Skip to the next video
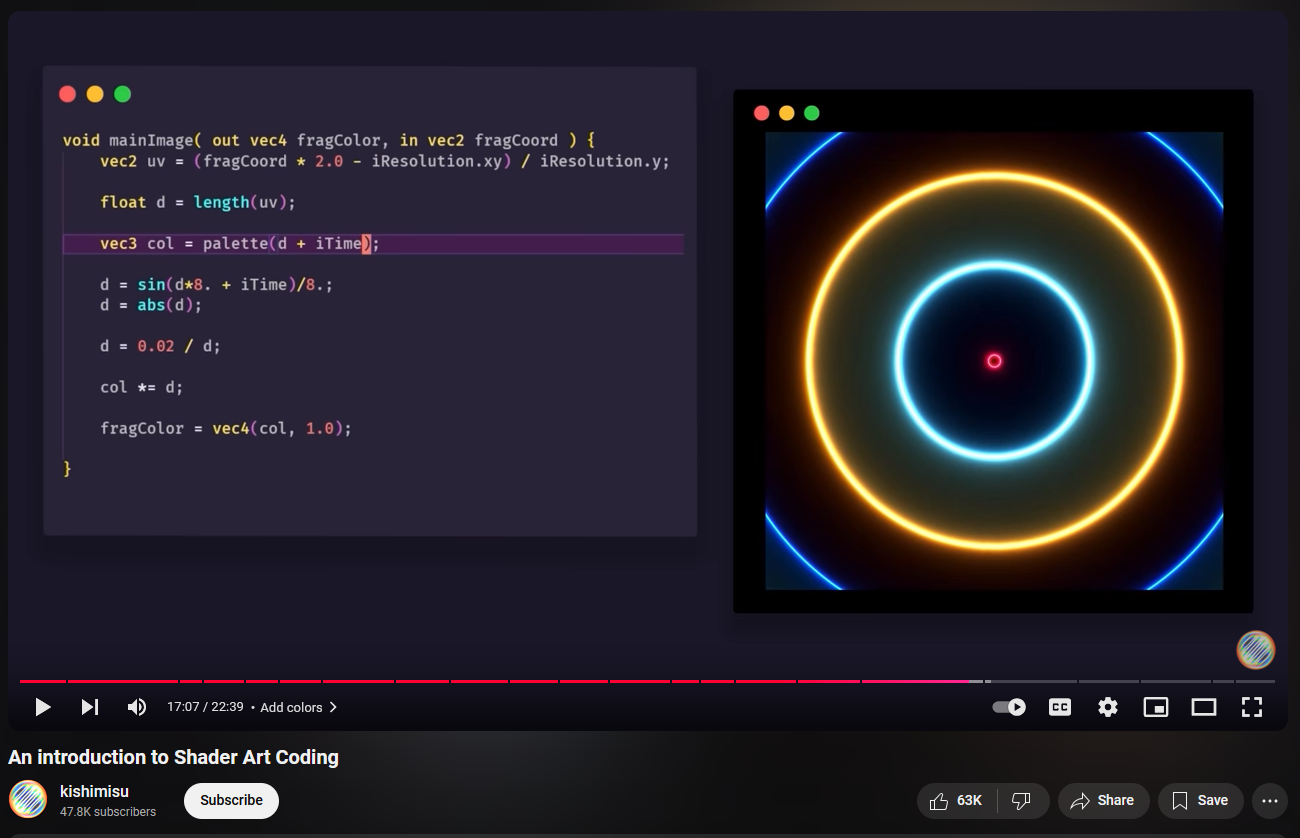Viewport: 1300px width, 838px height. [90, 707]
